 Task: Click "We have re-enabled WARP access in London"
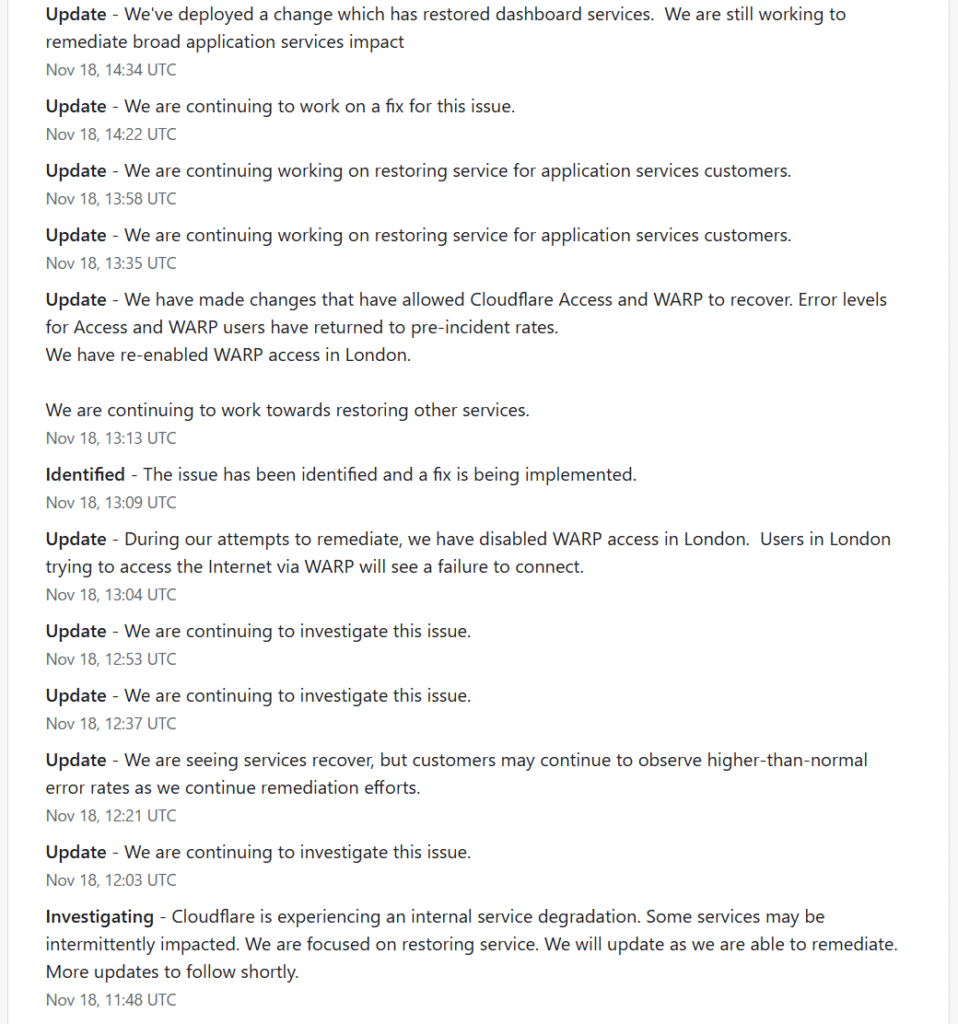click(x=228, y=355)
